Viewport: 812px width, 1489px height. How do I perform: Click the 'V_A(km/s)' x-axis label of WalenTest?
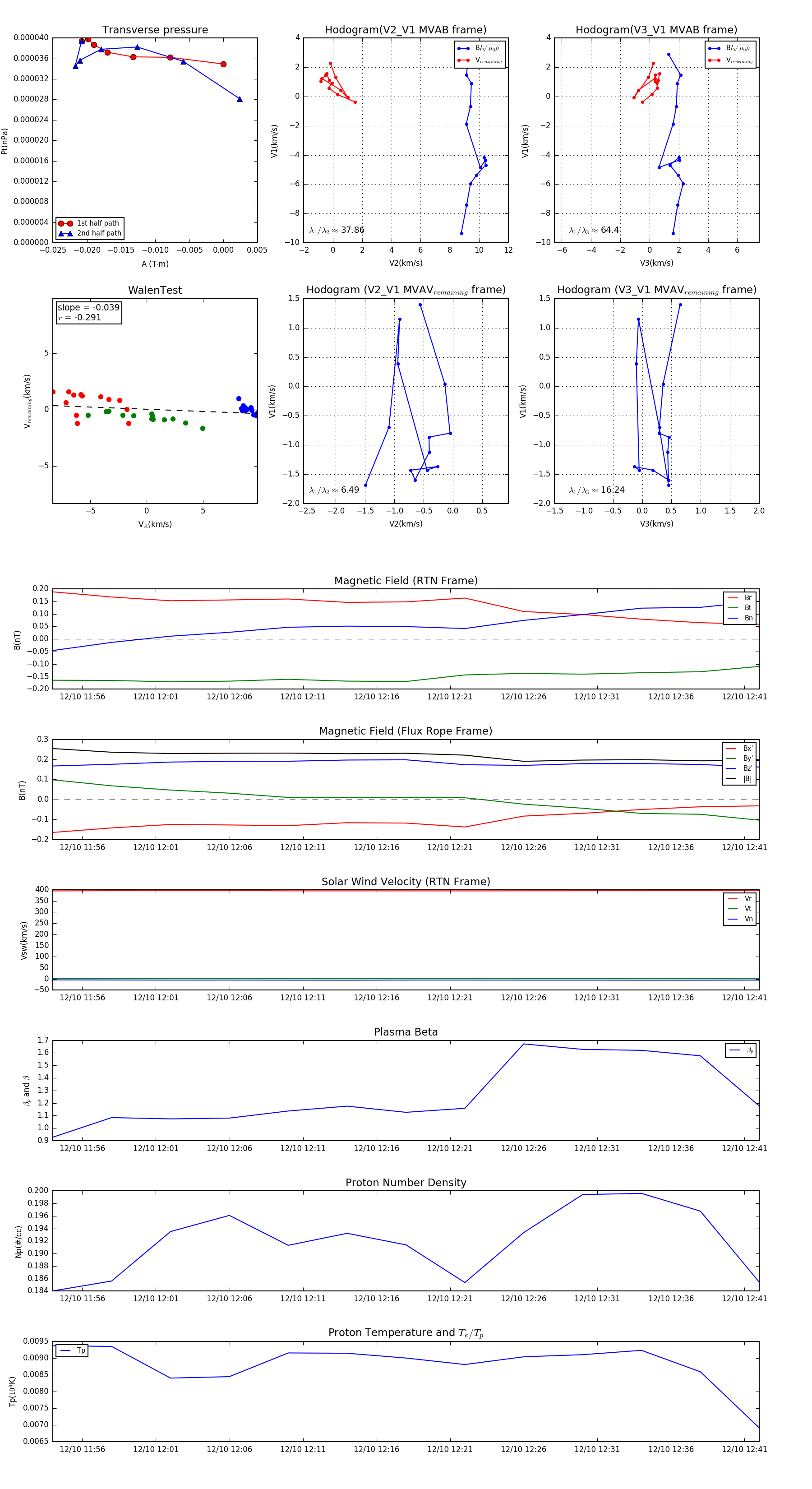pyautogui.click(x=155, y=524)
